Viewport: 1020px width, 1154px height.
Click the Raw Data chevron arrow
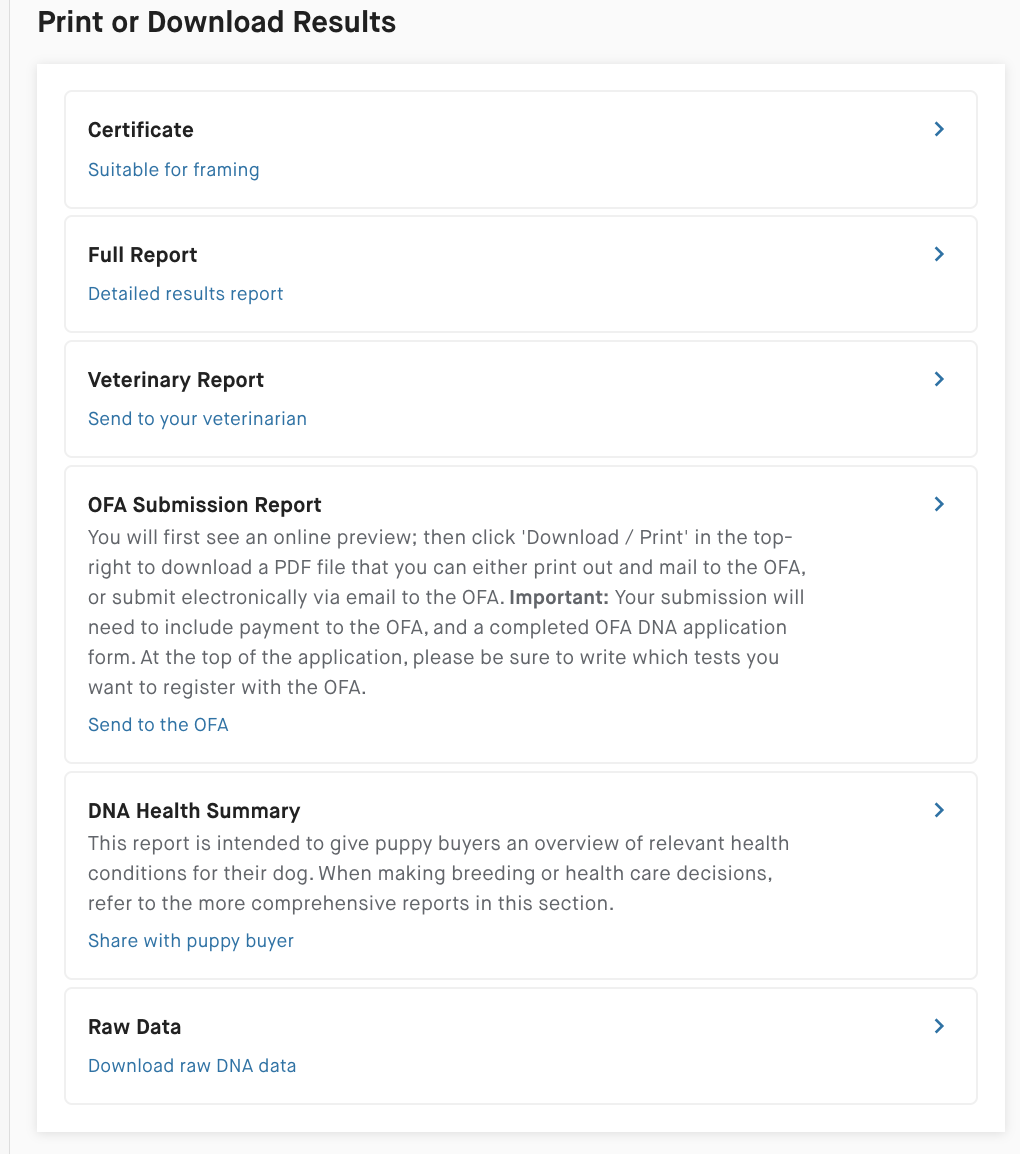[939, 1026]
